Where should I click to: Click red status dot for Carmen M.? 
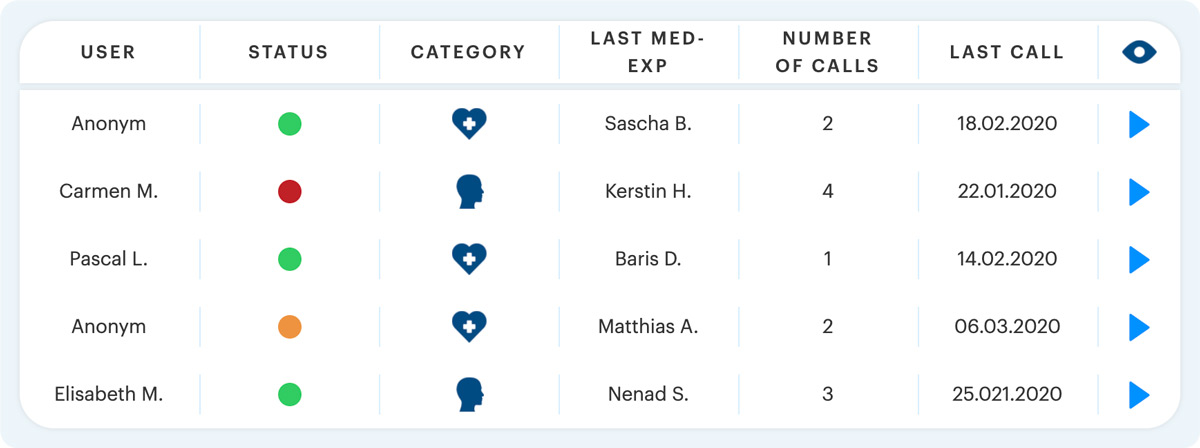(x=290, y=192)
